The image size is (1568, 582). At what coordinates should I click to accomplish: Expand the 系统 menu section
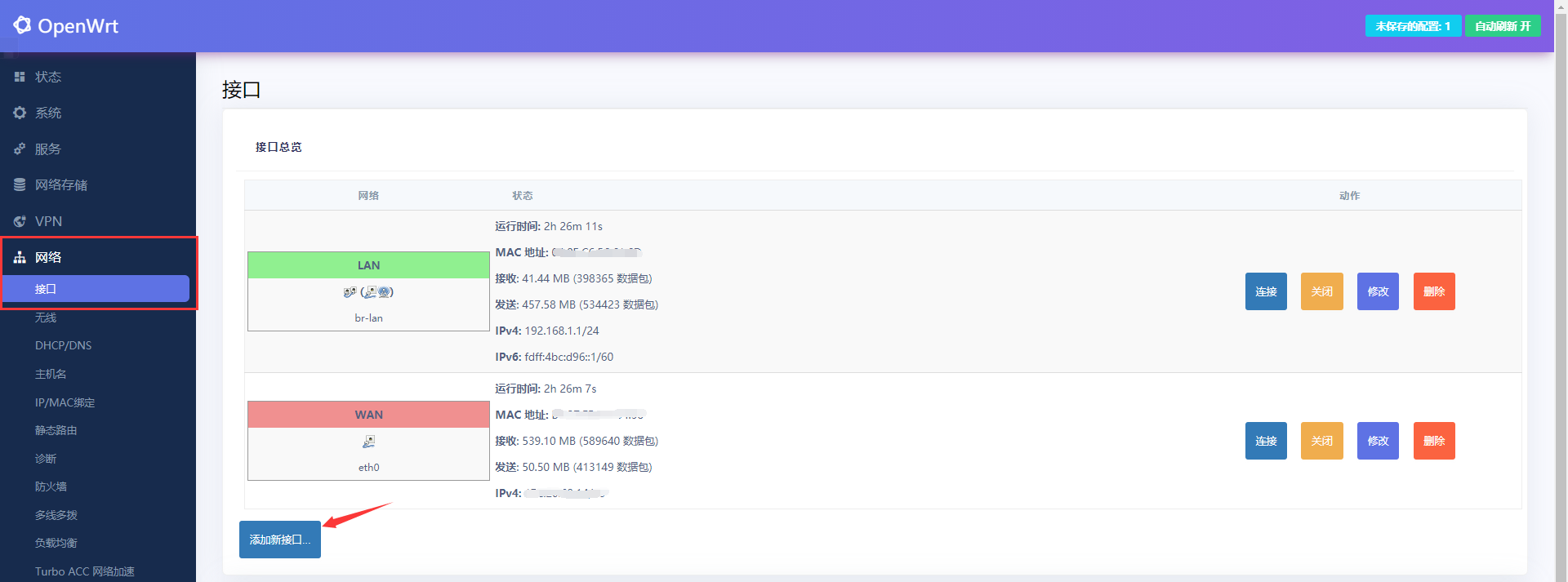(x=48, y=113)
